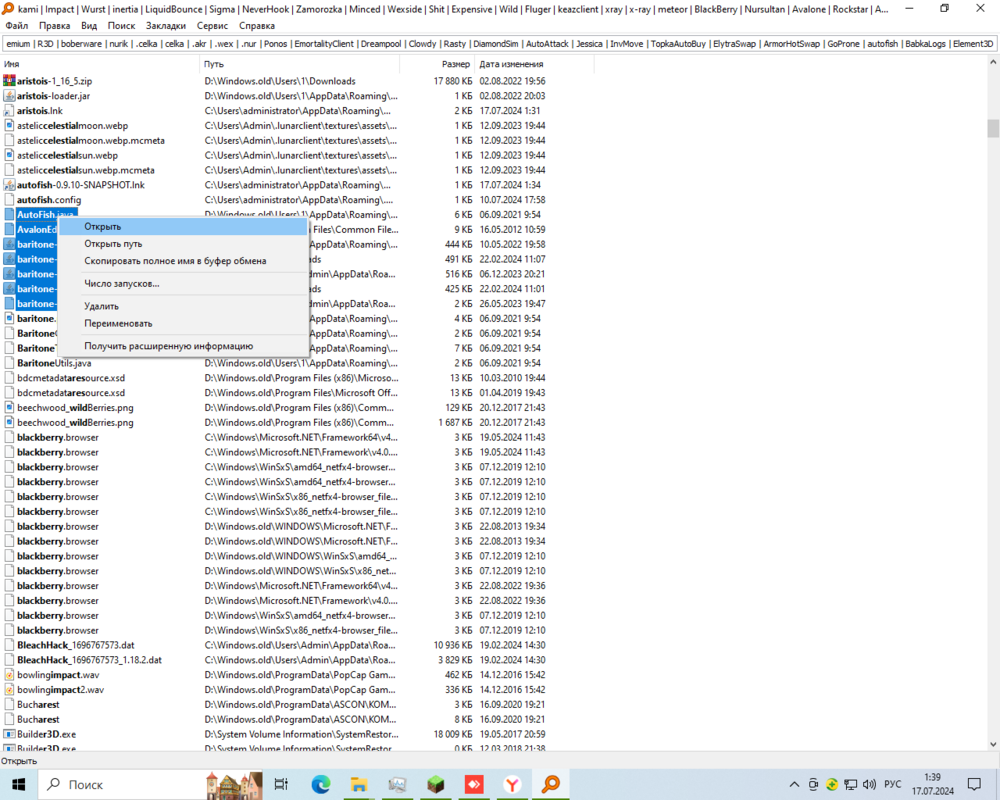This screenshot has width=1000, height=800.
Task: Click the icon of the 1 687 КБ beechwood_wildBerries.png
Action: 9,422
